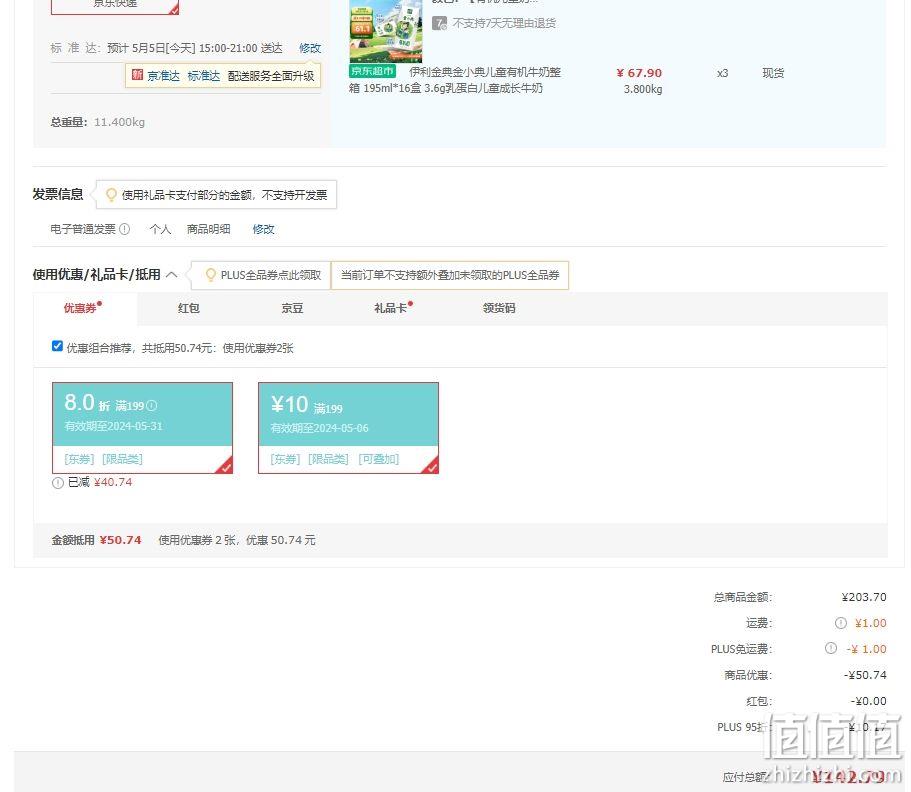Click the 预计 5月5日[今天] 15:00-21:00 送达 text
911x792 pixels.
195,48
